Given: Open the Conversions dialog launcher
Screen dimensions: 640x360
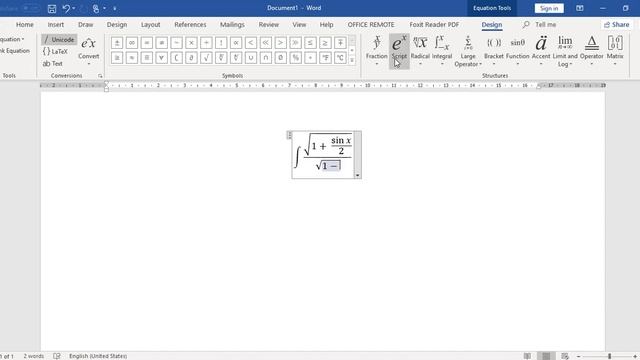Looking at the screenshot, I should [x=100, y=76].
